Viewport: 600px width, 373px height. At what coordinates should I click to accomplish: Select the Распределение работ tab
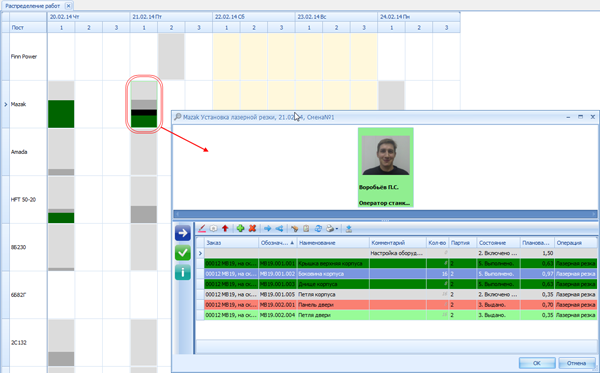(x=33, y=6)
